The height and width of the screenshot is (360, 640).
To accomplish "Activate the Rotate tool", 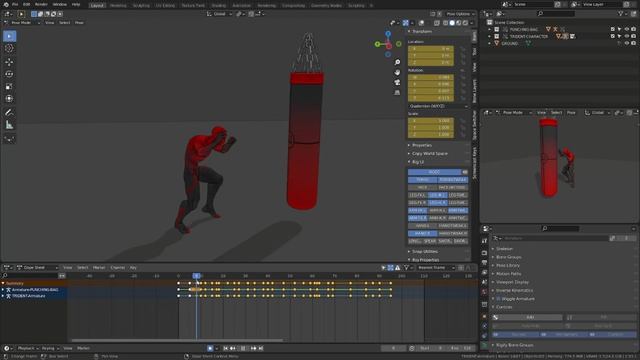I will (9, 74).
